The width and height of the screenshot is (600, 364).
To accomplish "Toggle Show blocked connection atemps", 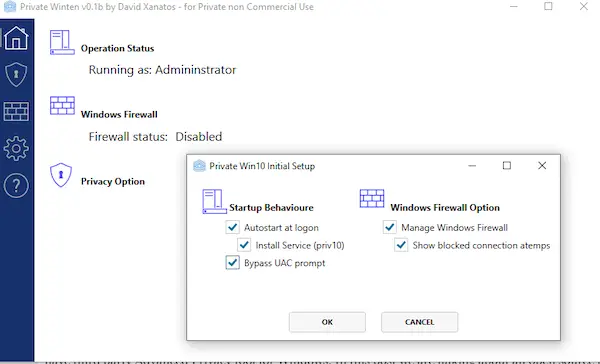I will coord(401,245).
